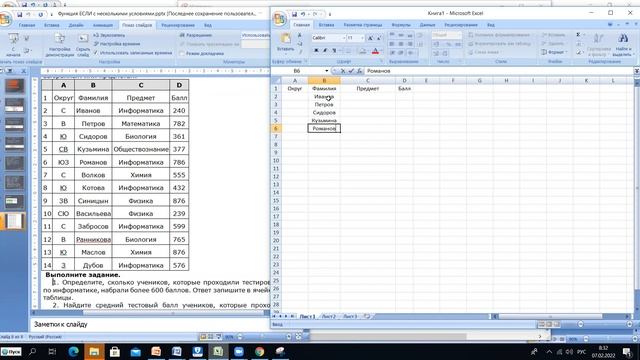The width and height of the screenshot is (640, 360).
Task: Click the red font color icon
Action: point(375,51)
